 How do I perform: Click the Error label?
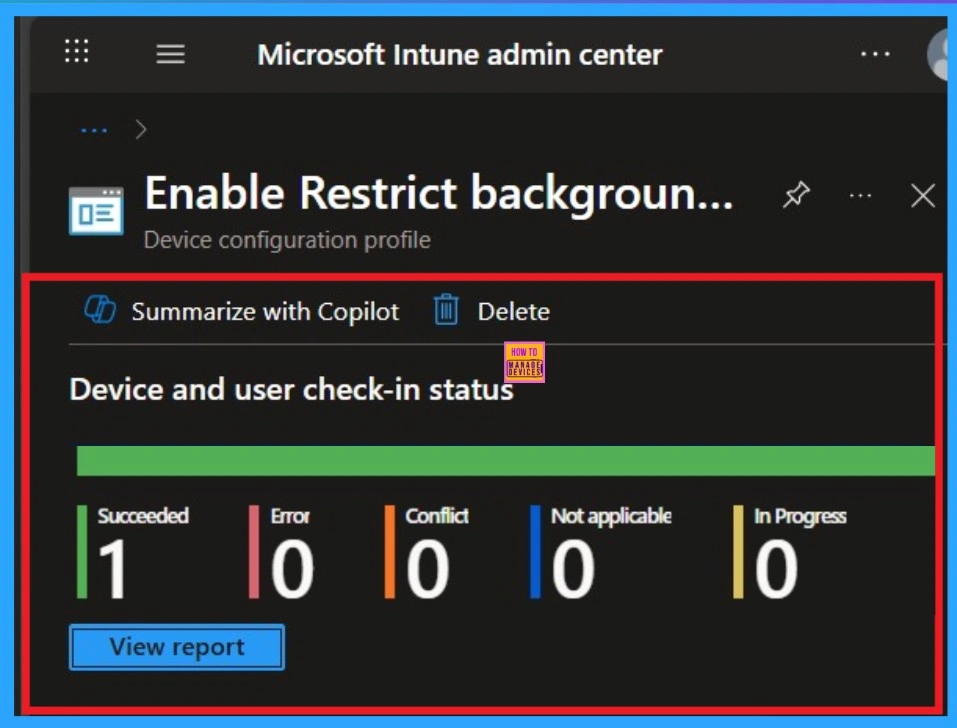click(290, 516)
